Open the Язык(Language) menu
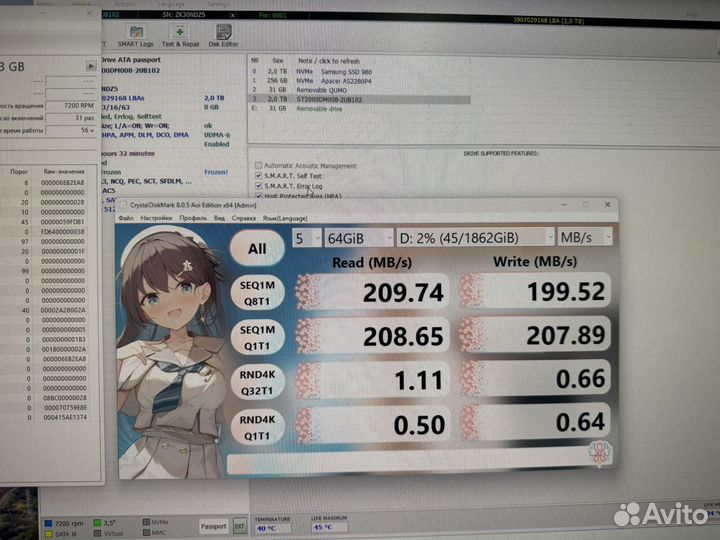 [285, 218]
